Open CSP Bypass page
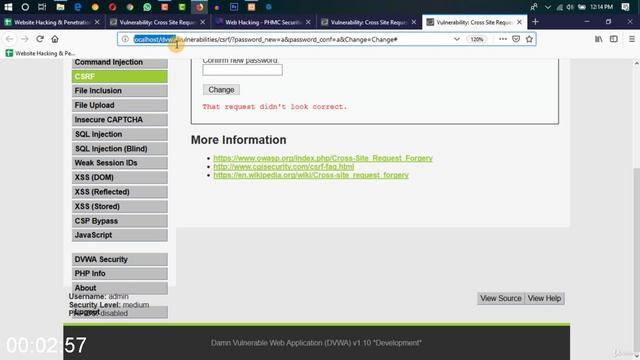The height and width of the screenshot is (360, 640). 120,221
